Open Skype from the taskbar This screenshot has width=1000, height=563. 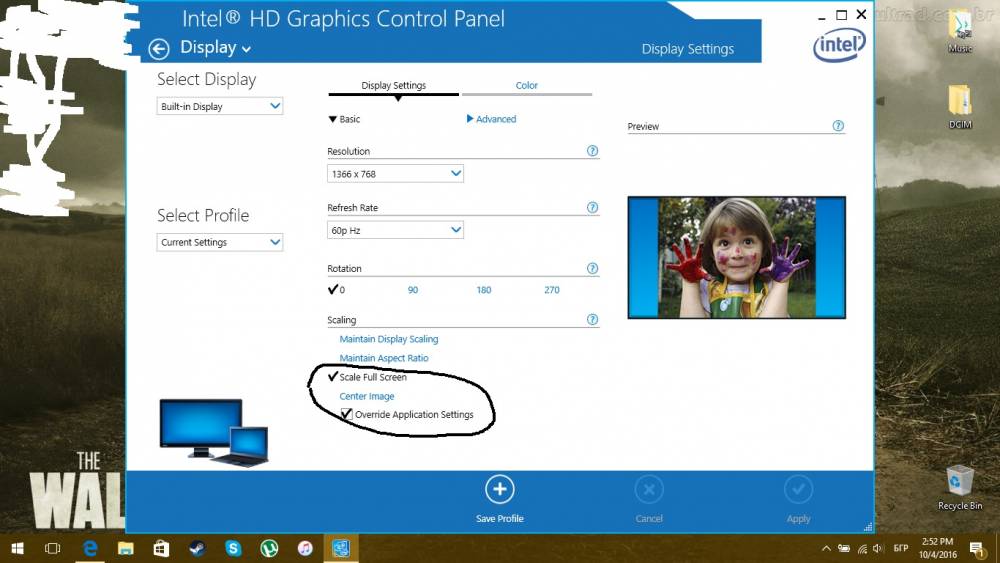point(233,548)
